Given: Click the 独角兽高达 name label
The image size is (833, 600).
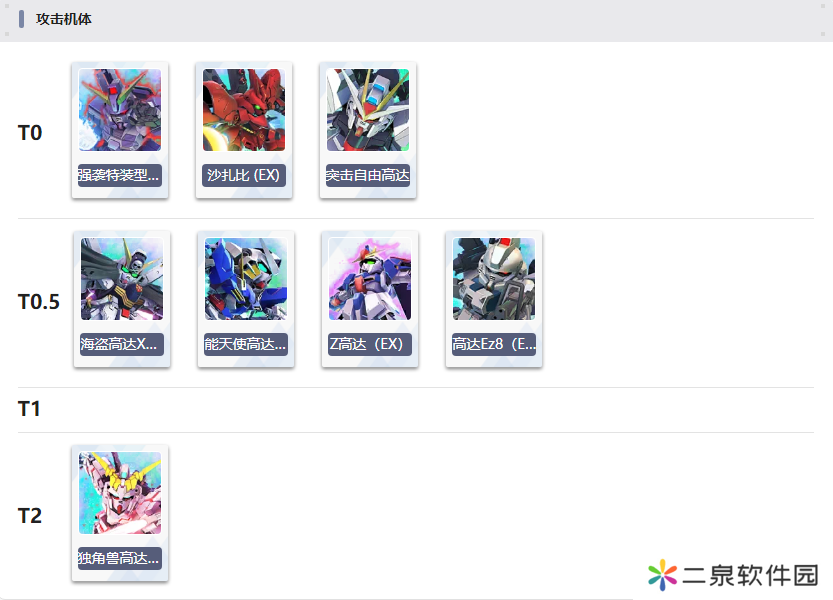Looking at the screenshot, I should coord(120,559).
